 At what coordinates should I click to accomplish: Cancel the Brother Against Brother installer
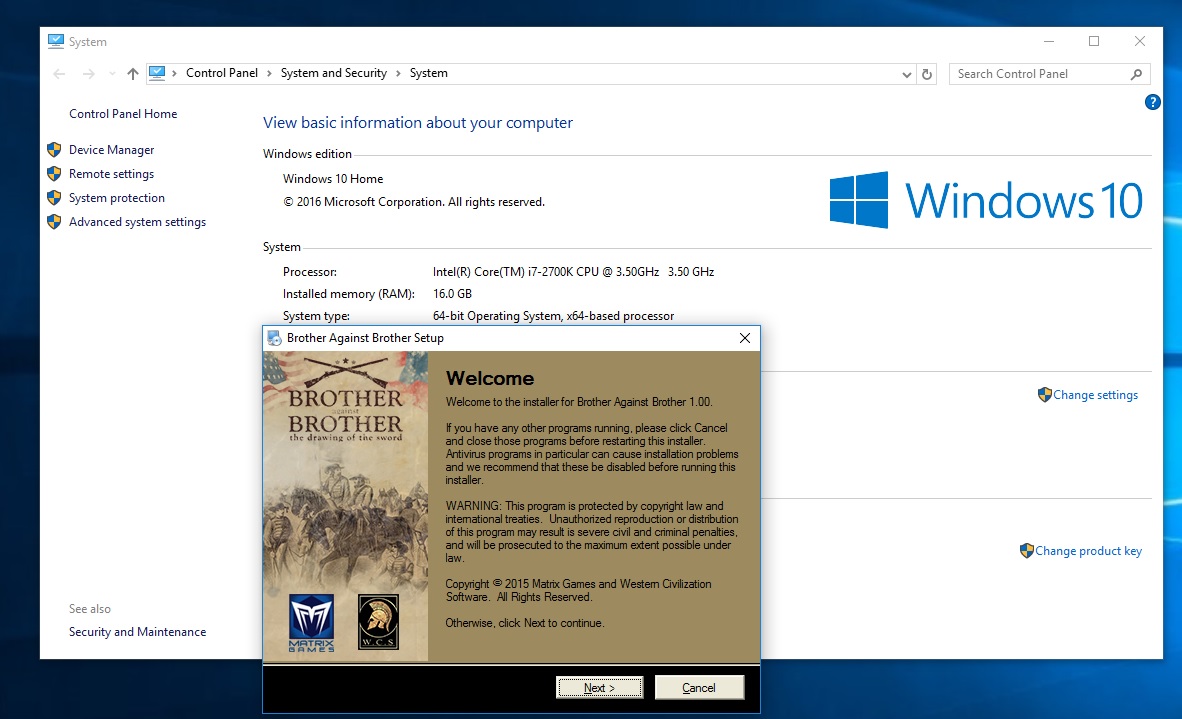[x=699, y=687]
